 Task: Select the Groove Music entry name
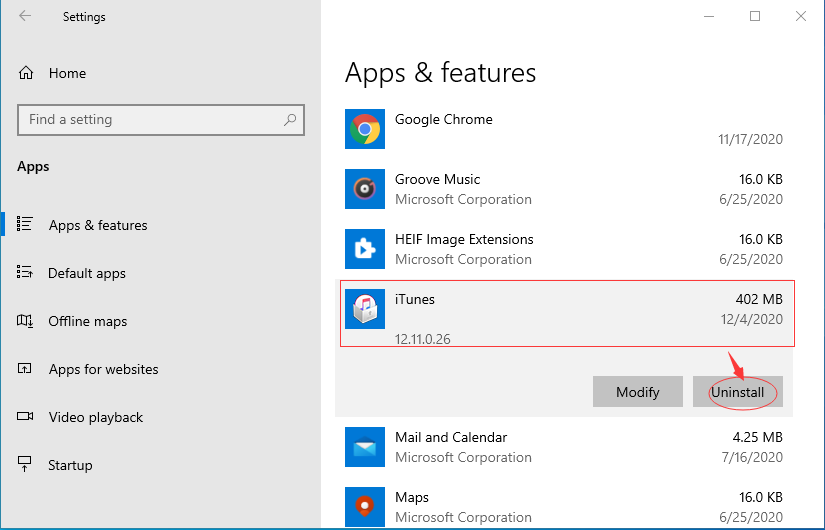(437, 179)
